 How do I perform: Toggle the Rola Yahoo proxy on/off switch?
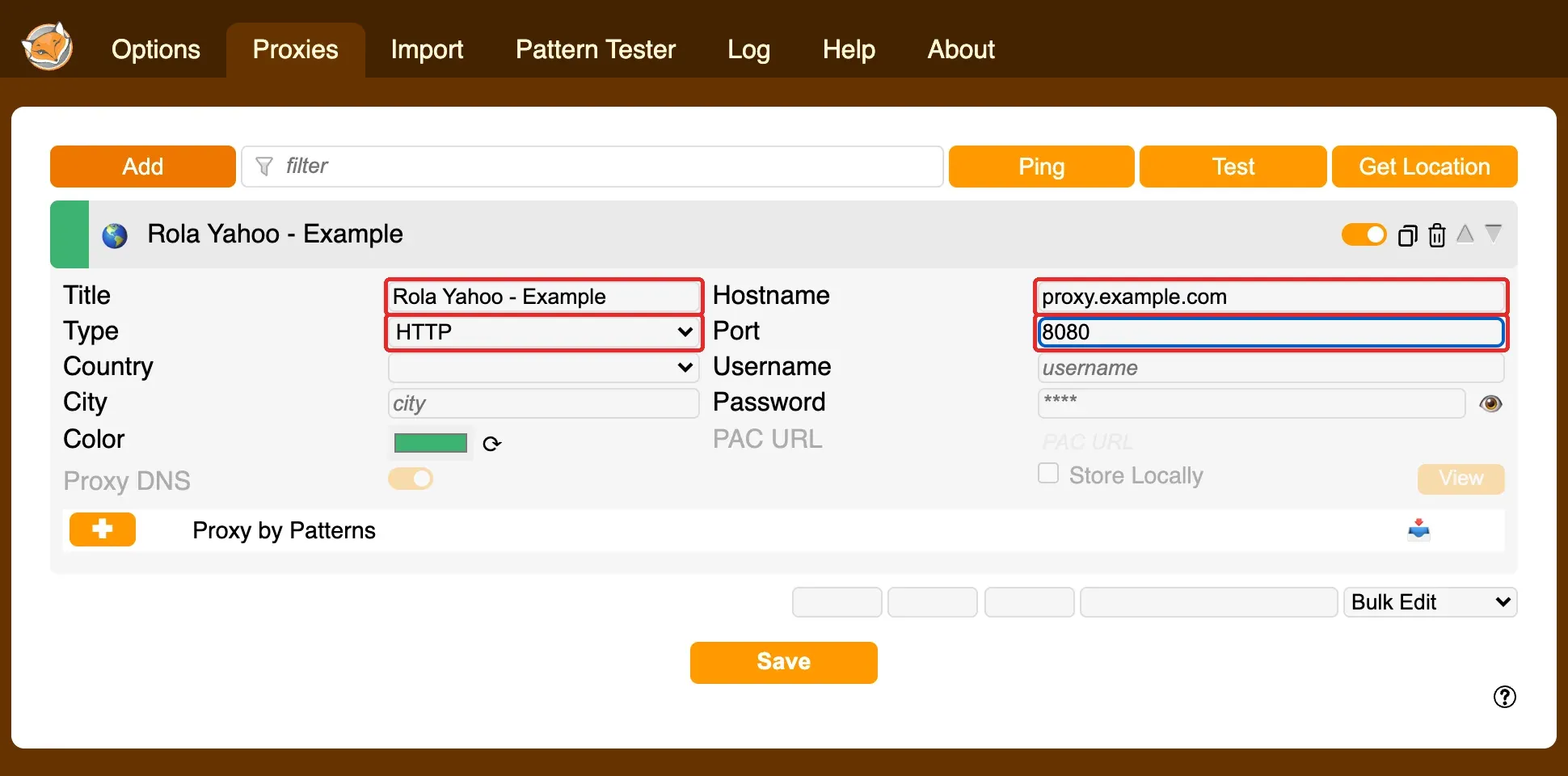[1364, 234]
